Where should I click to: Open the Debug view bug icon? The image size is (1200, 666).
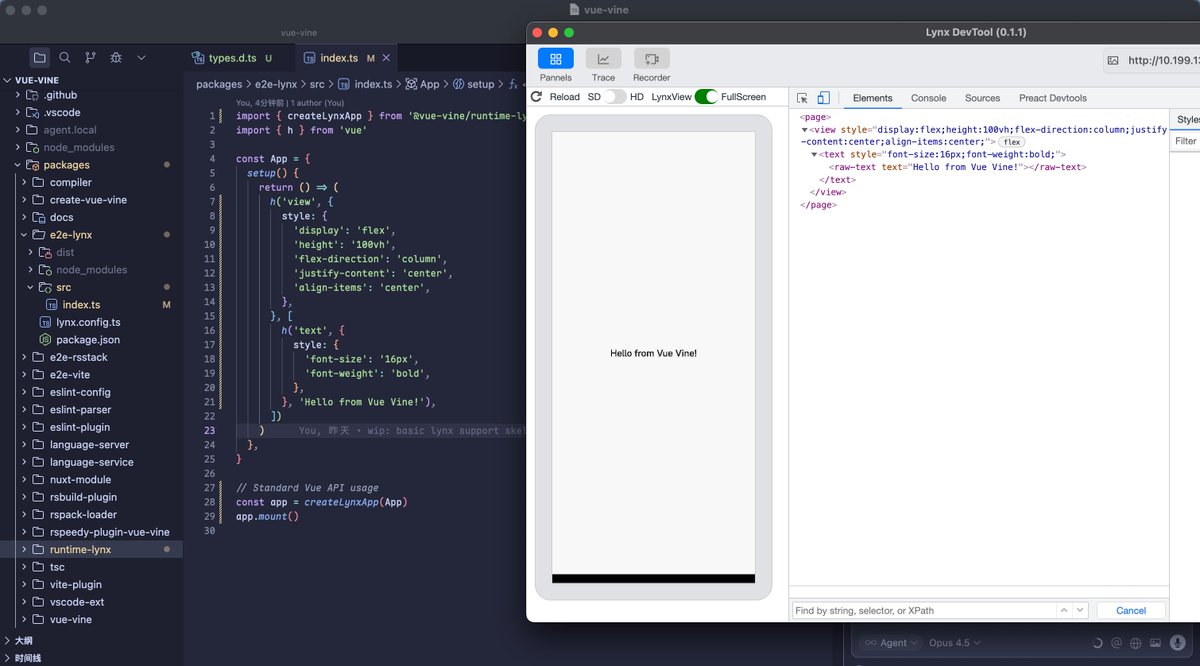[116, 58]
